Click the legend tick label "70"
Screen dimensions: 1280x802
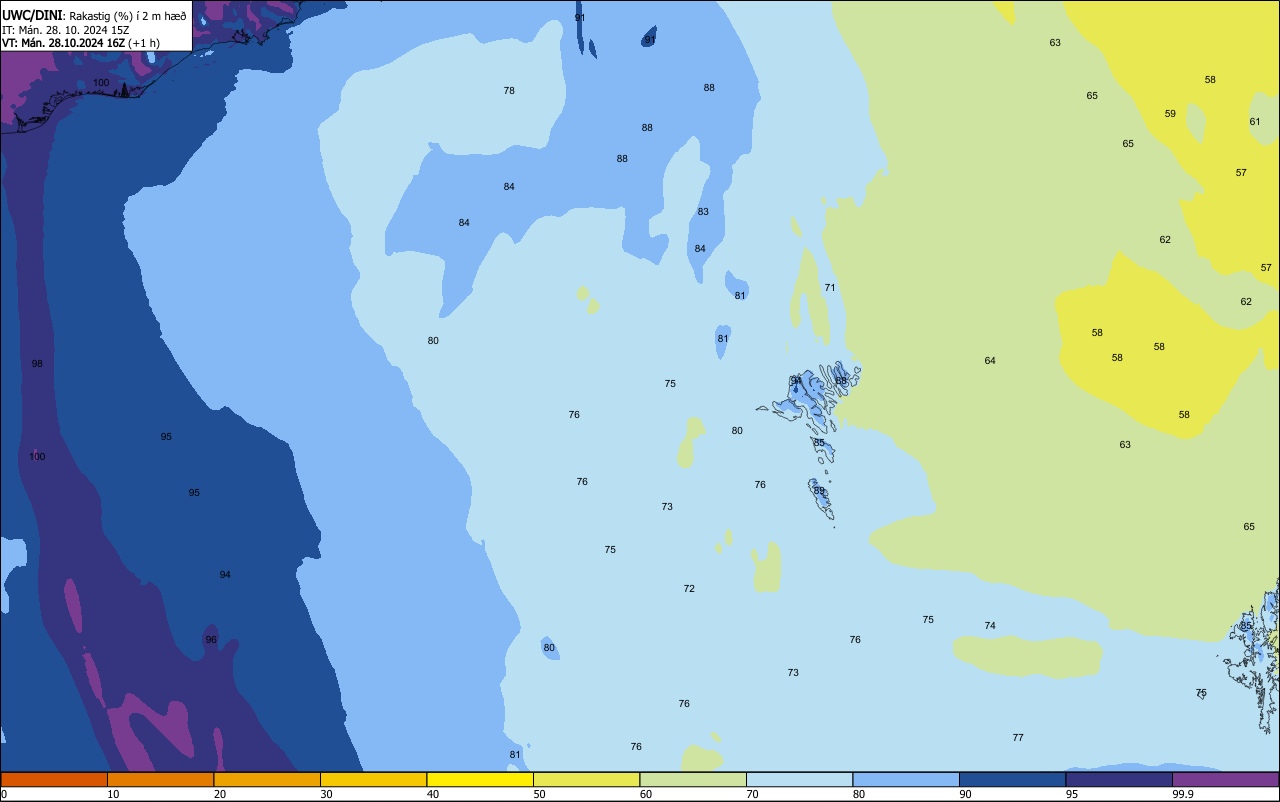click(752, 794)
